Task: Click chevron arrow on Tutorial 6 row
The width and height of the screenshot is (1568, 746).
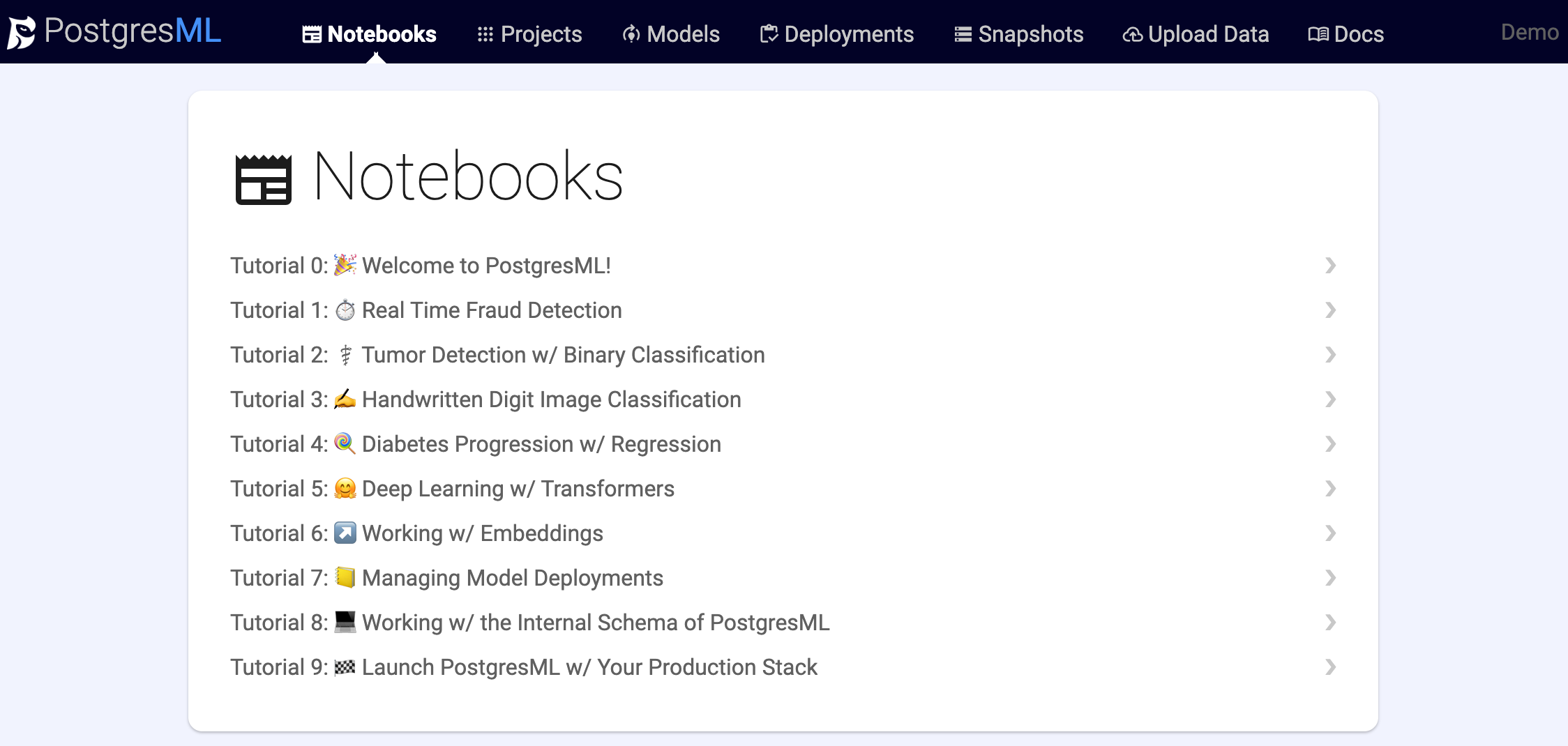Action: tap(1330, 533)
